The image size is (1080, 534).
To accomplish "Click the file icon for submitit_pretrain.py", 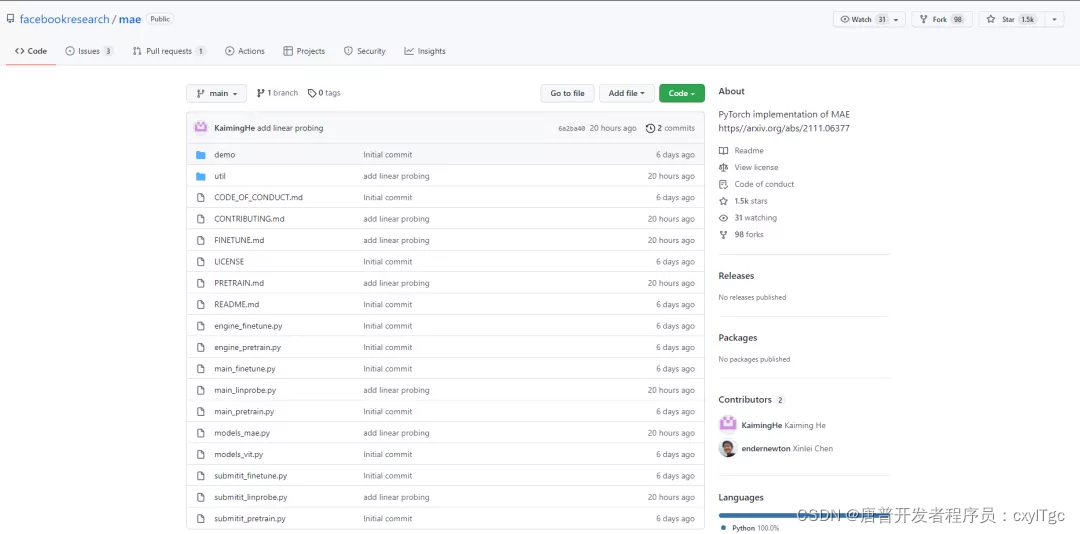I will click(x=200, y=518).
